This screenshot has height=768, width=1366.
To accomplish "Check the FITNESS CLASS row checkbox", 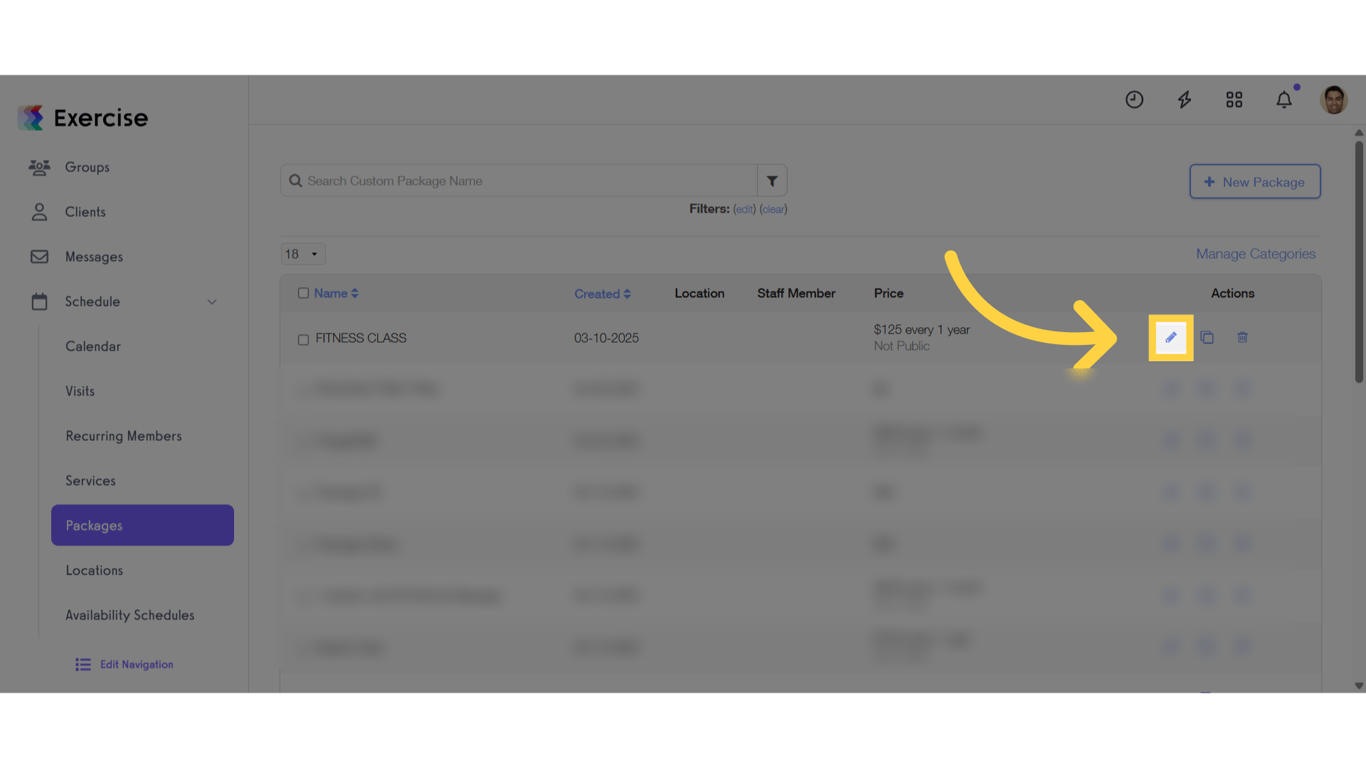I will tap(303, 340).
